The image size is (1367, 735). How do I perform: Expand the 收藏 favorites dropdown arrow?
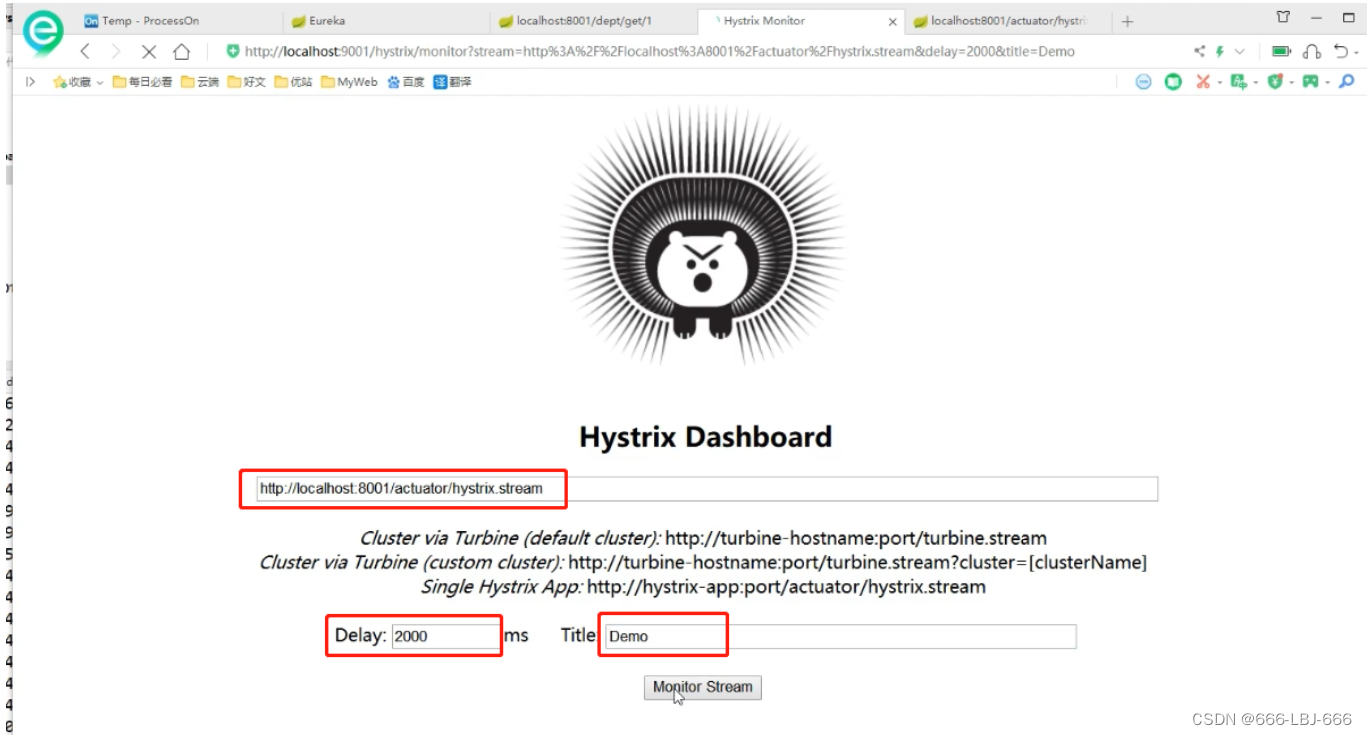click(x=100, y=83)
